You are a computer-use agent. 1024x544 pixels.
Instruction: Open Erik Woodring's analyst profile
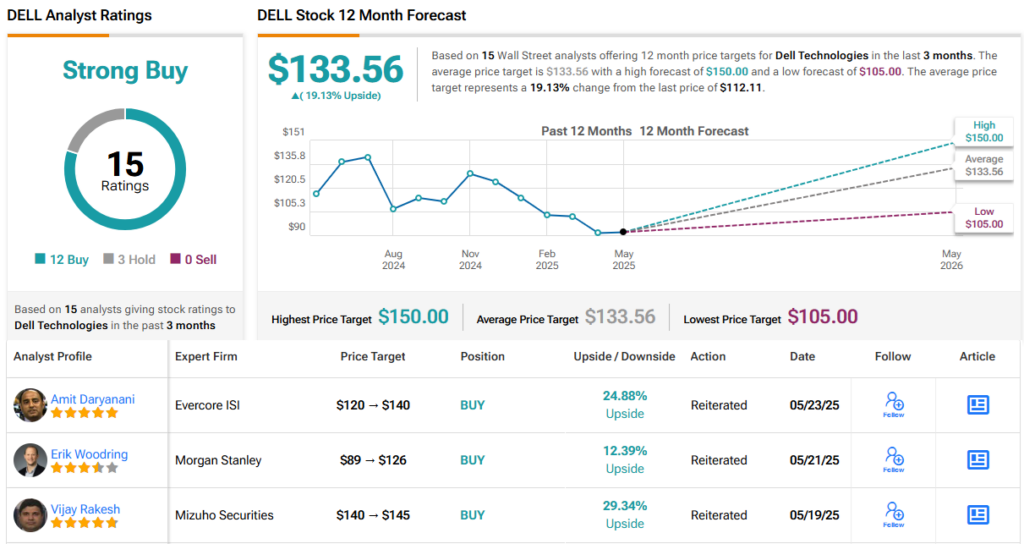(x=89, y=454)
